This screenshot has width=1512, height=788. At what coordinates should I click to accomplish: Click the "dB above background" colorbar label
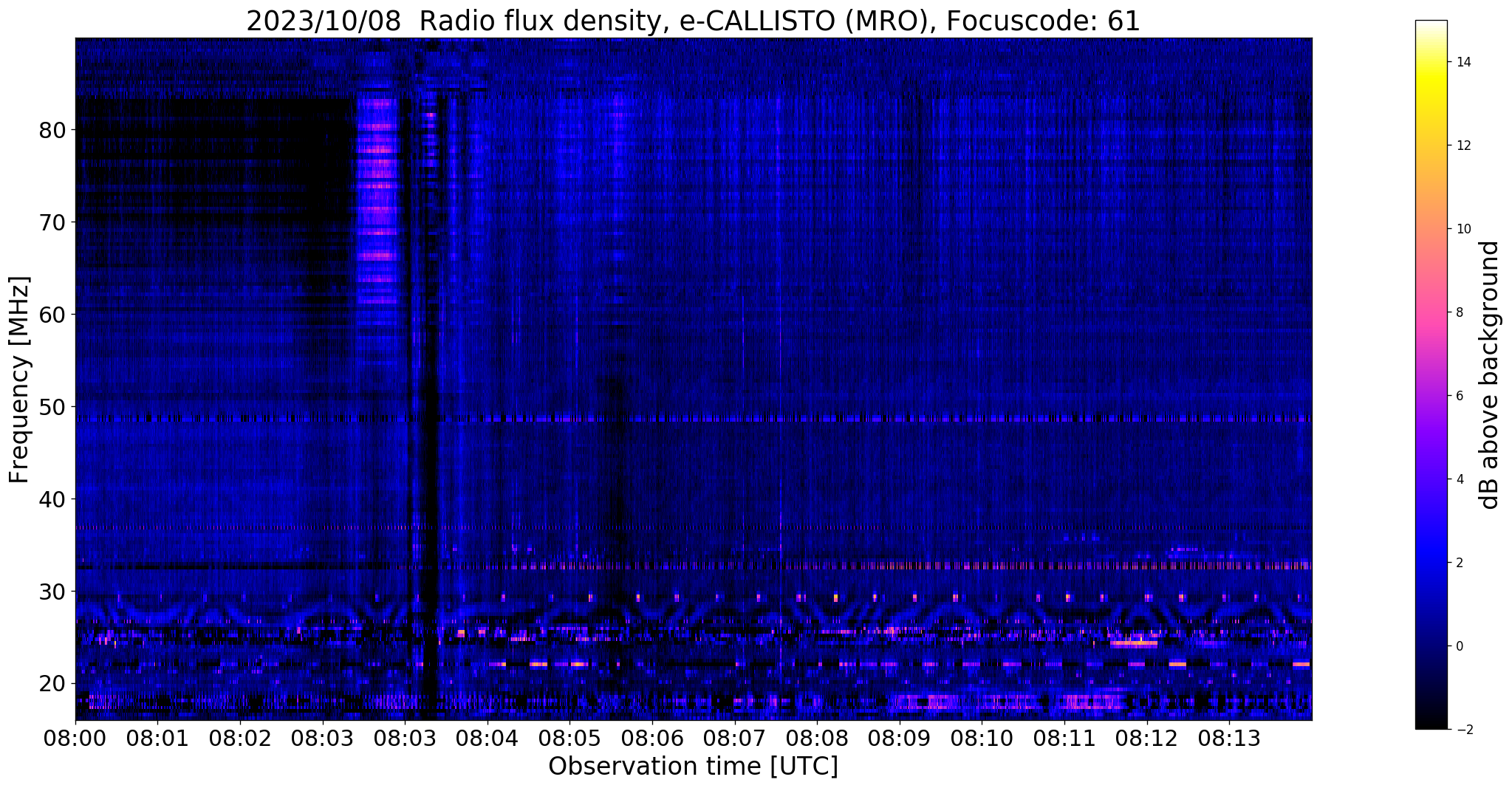[1490, 375]
